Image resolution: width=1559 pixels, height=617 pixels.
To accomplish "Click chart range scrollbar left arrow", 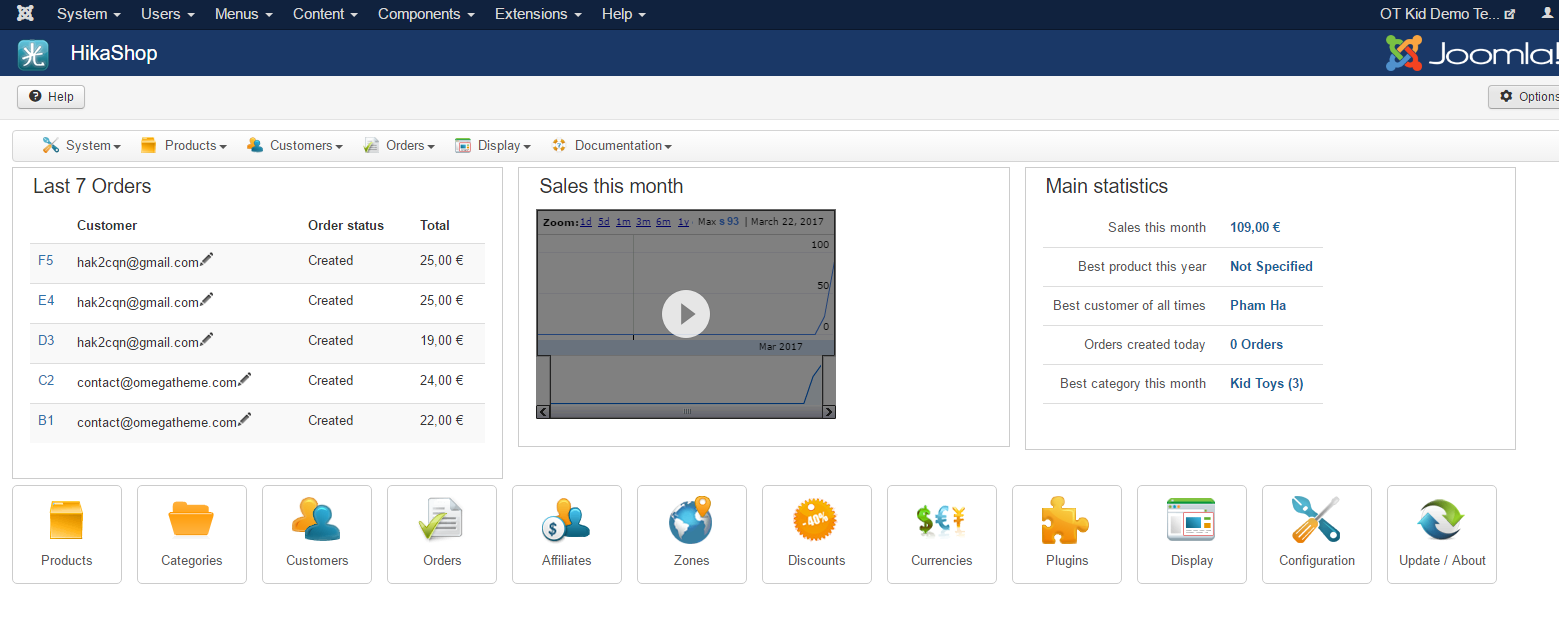I will click(x=543, y=411).
